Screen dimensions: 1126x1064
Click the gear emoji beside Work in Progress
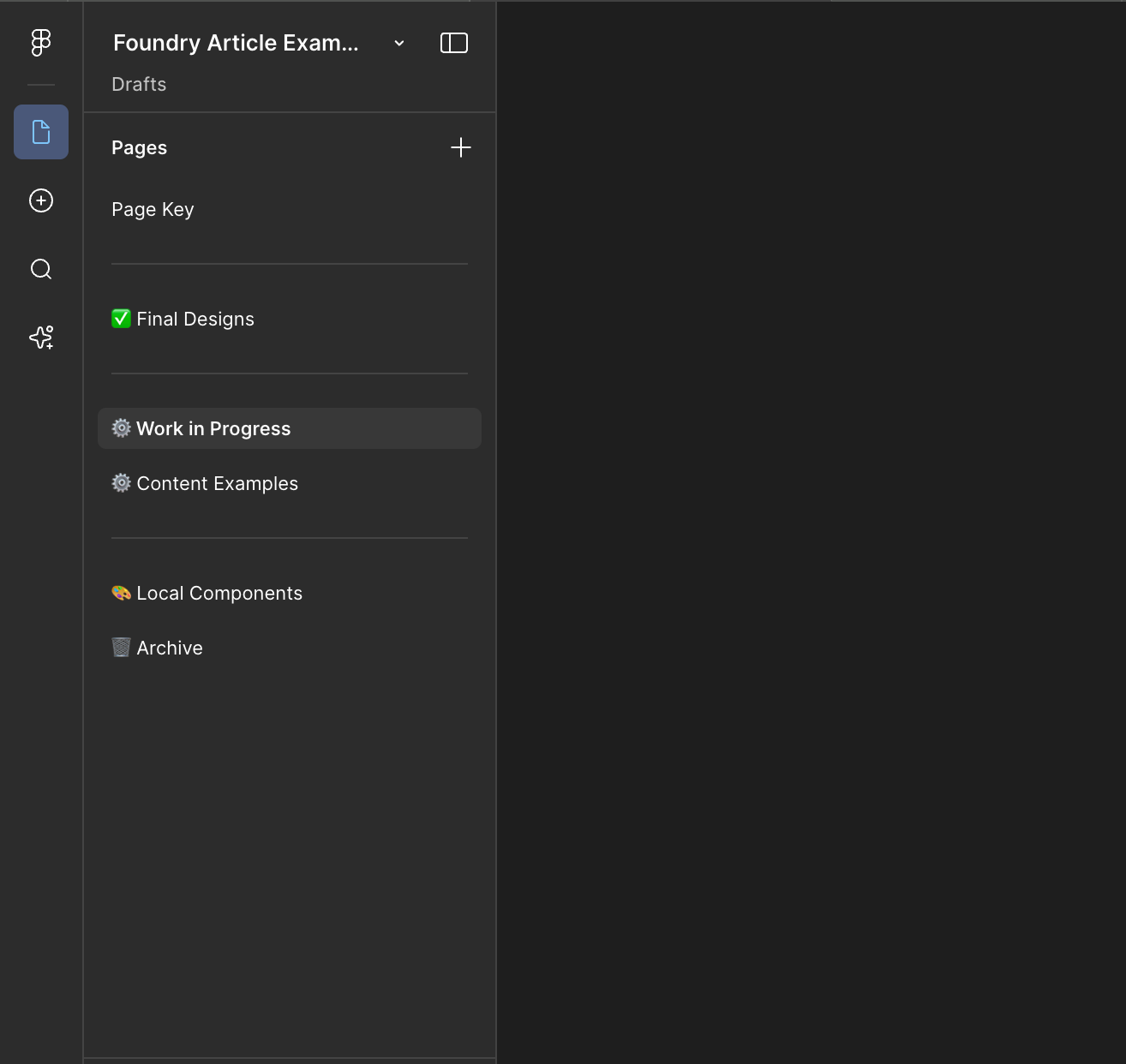click(x=121, y=427)
